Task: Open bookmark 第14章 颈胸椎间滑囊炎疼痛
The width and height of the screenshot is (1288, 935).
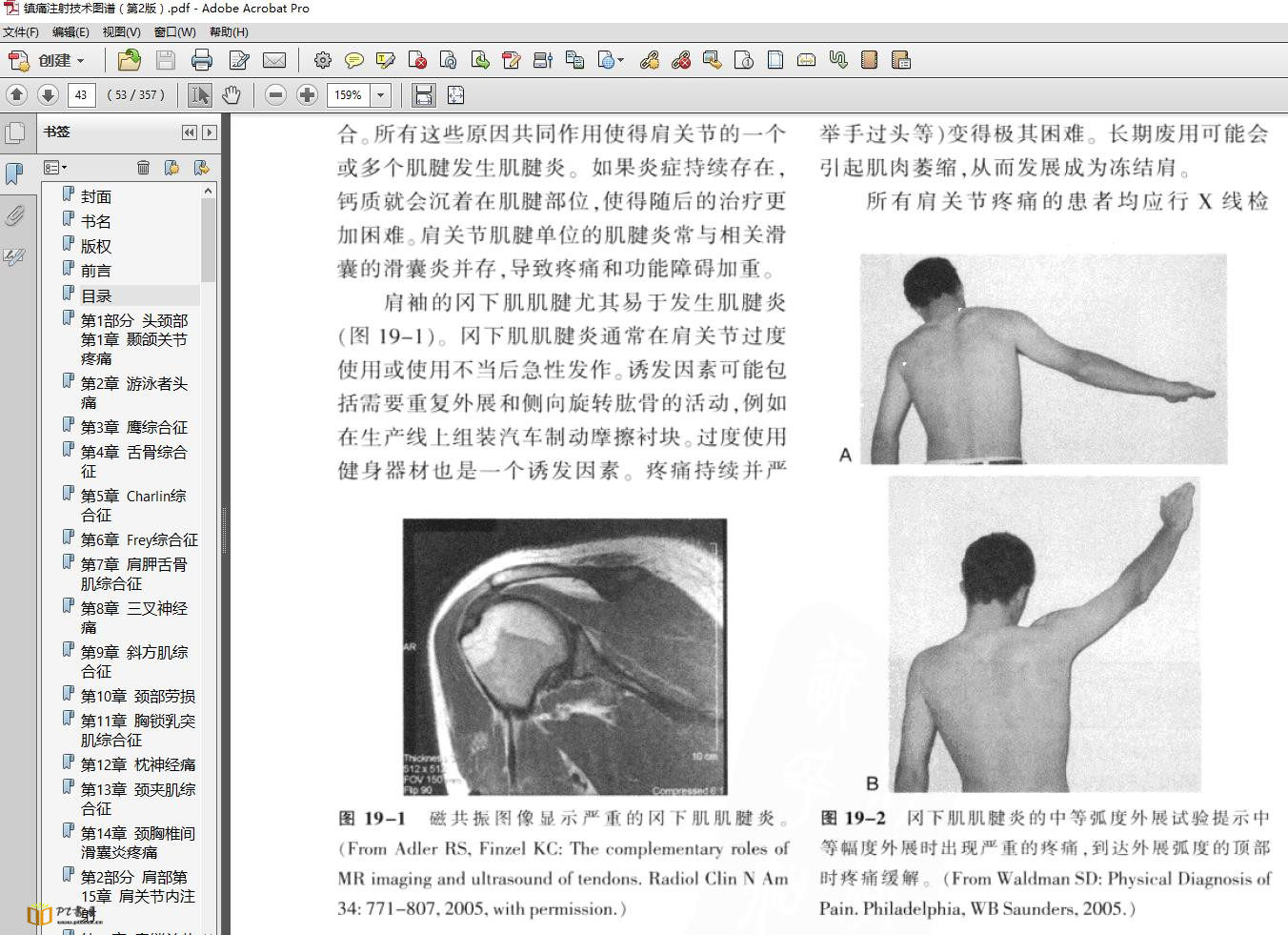Action: click(x=137, y=843)
